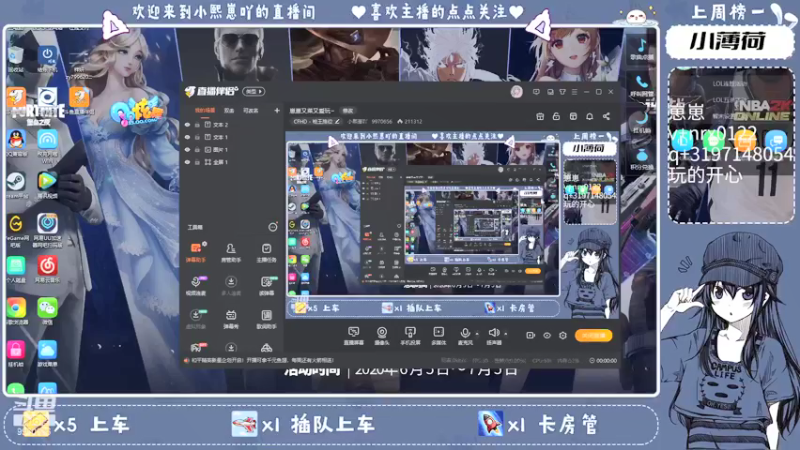Hide the 全屏 1 layer

pyautogui.click(x=187, y=162)
